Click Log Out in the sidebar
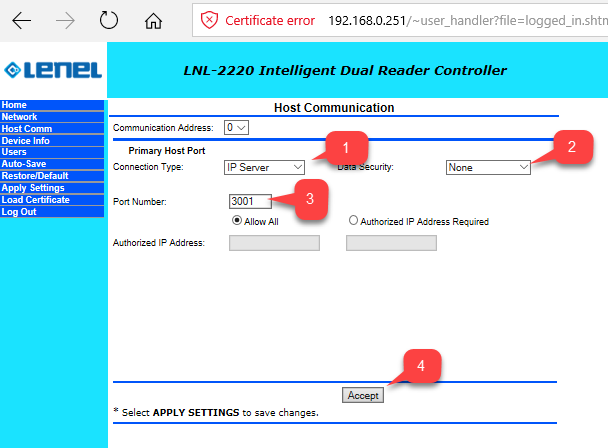 click(x=52, y=212)
